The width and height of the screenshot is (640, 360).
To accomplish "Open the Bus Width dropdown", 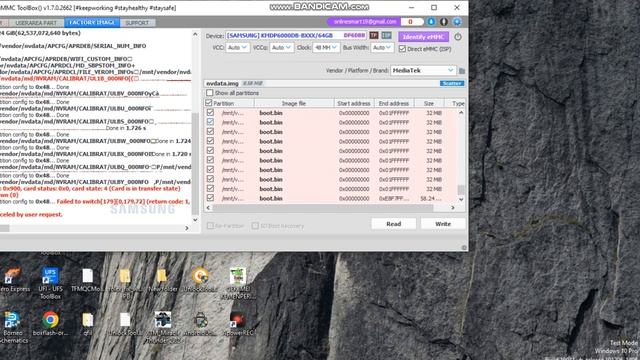I will pyautogui.click(x=382, y=48).
